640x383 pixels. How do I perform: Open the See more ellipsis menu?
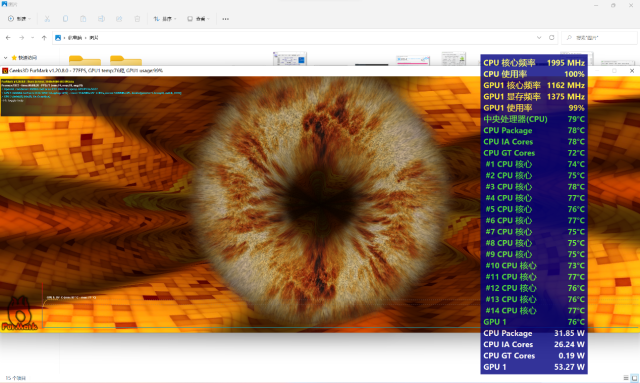225,19
